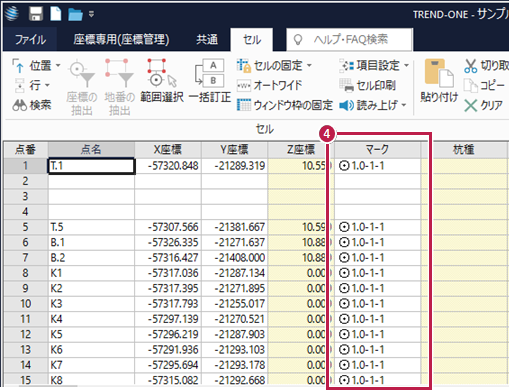Click X coordinate -57307.566 cell

168,227
